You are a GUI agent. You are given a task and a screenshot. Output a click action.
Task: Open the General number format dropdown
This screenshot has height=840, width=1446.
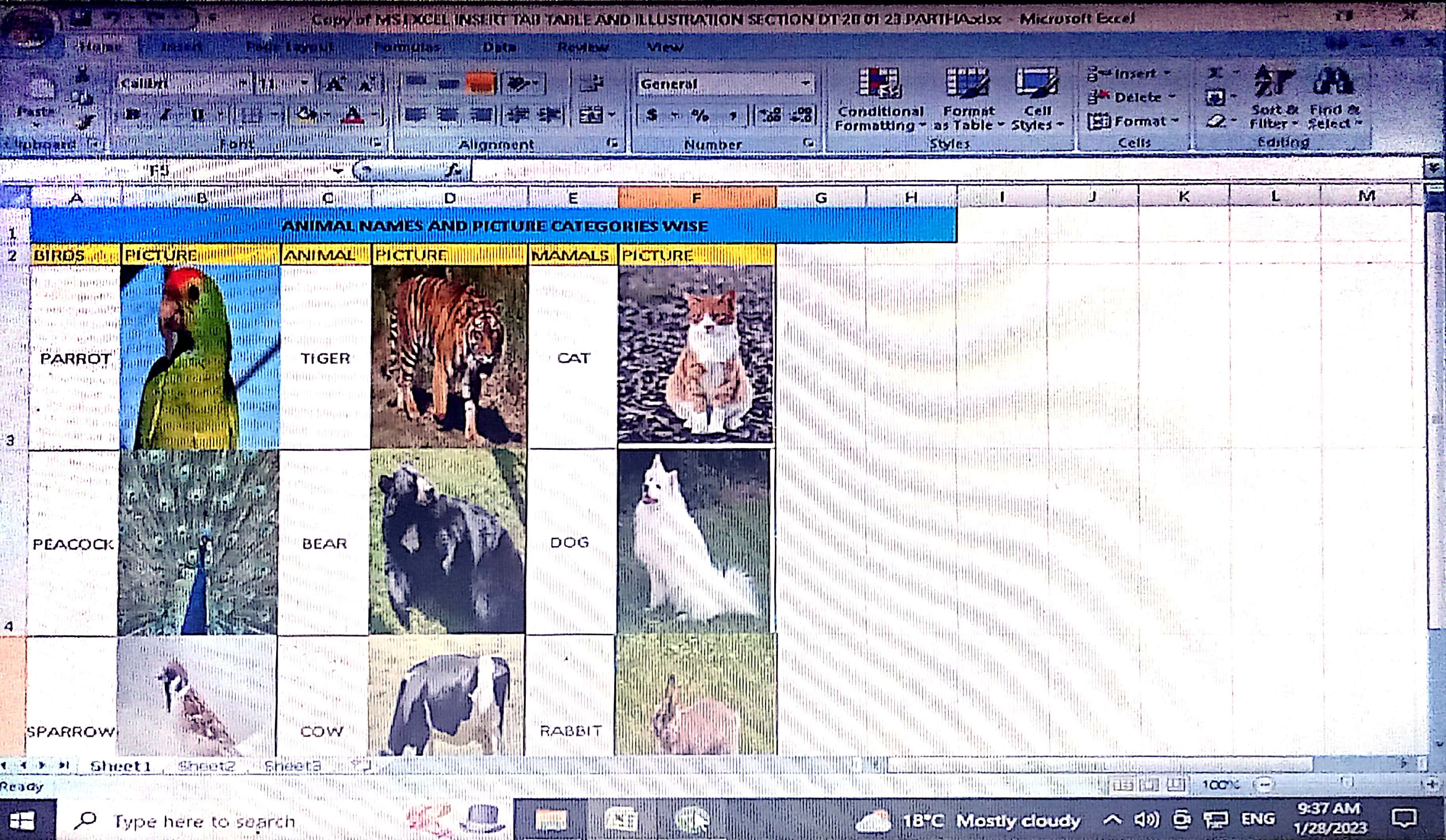[805, 84]
